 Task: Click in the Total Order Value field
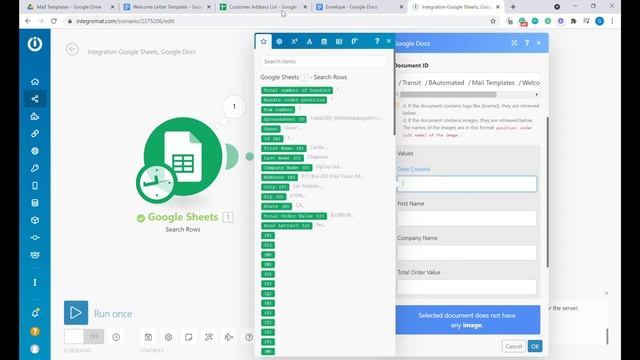(x=467, y=287)
